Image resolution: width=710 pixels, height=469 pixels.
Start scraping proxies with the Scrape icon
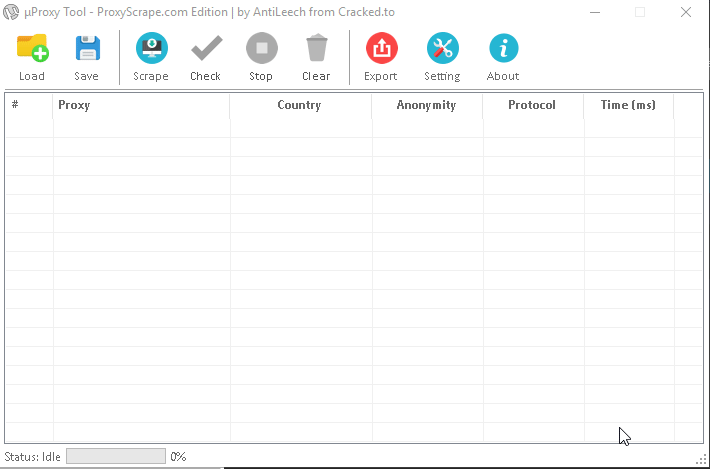[152, 48]
